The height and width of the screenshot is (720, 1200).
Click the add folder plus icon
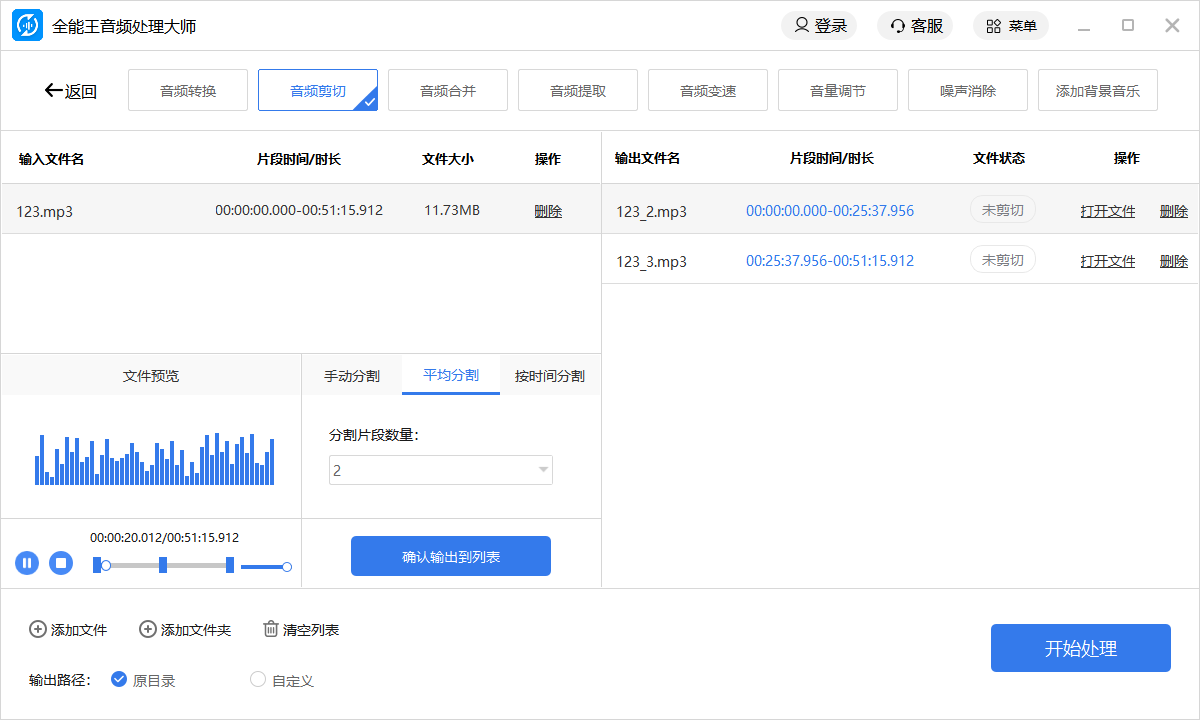point(148,629)
